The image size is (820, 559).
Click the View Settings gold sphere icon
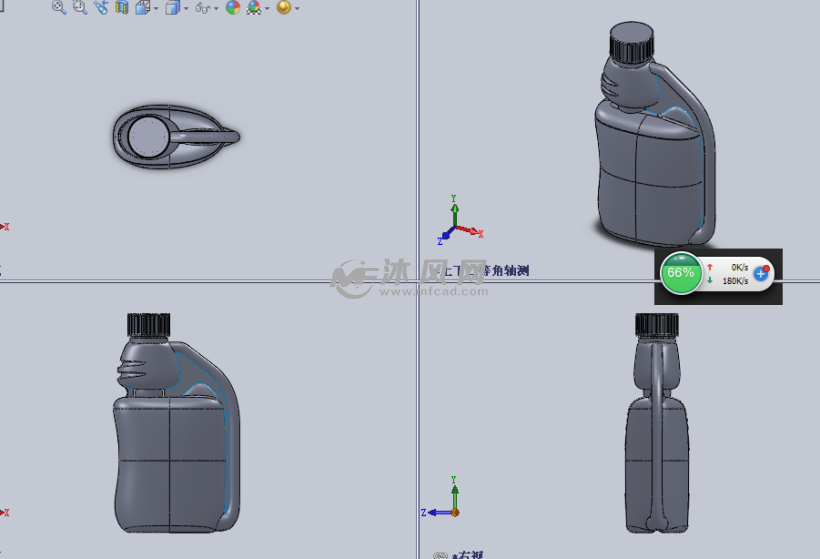click(x=283, y=7)
